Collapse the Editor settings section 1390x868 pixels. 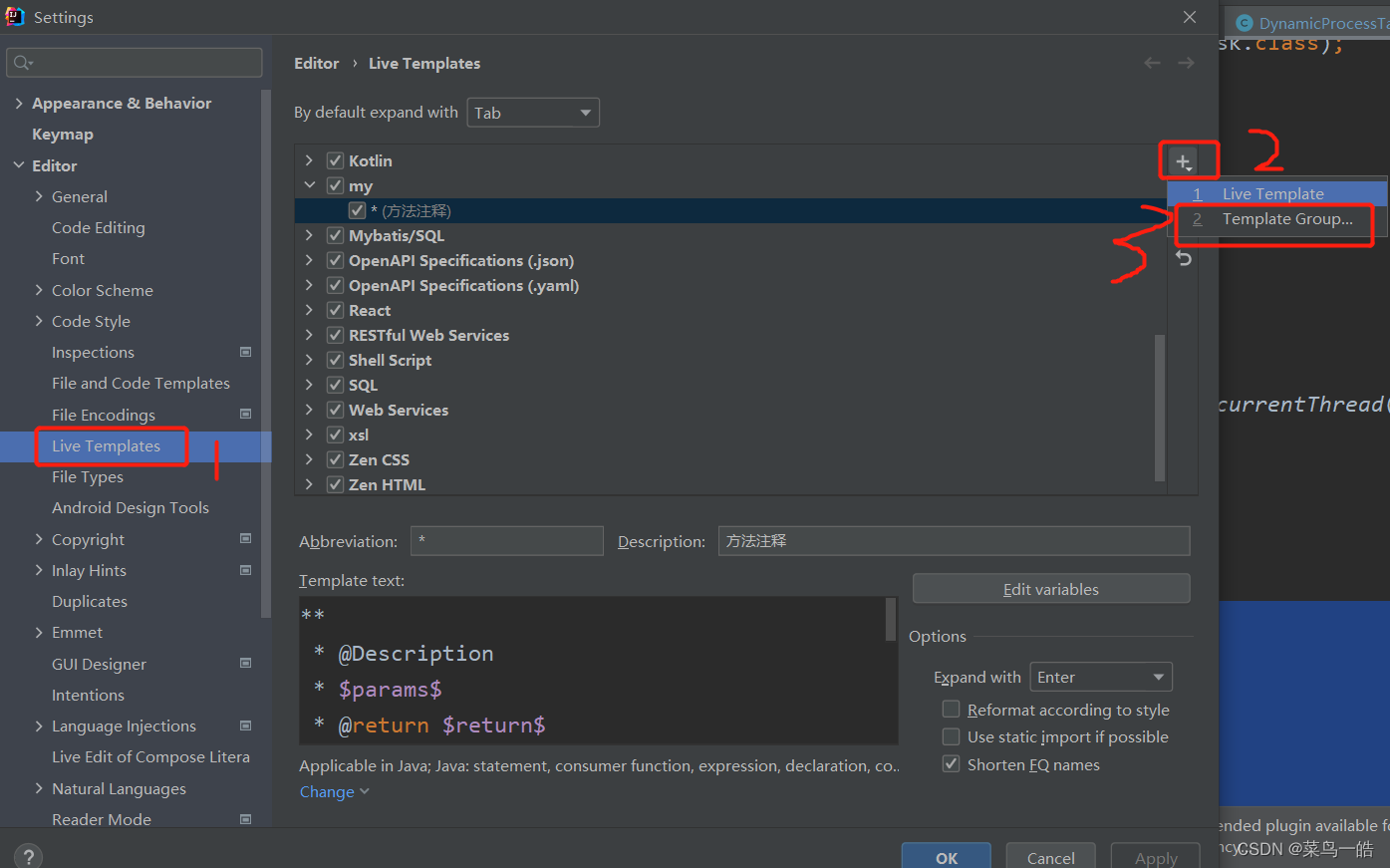point(19,165)
